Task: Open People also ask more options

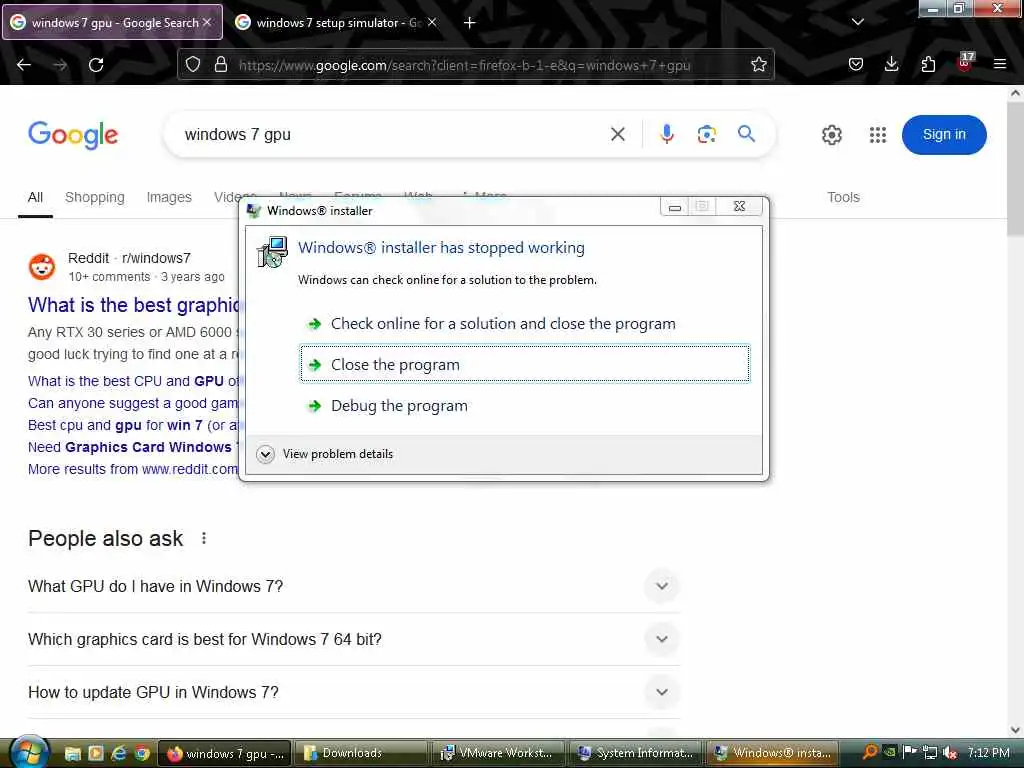Action: (x=204, y=538)
